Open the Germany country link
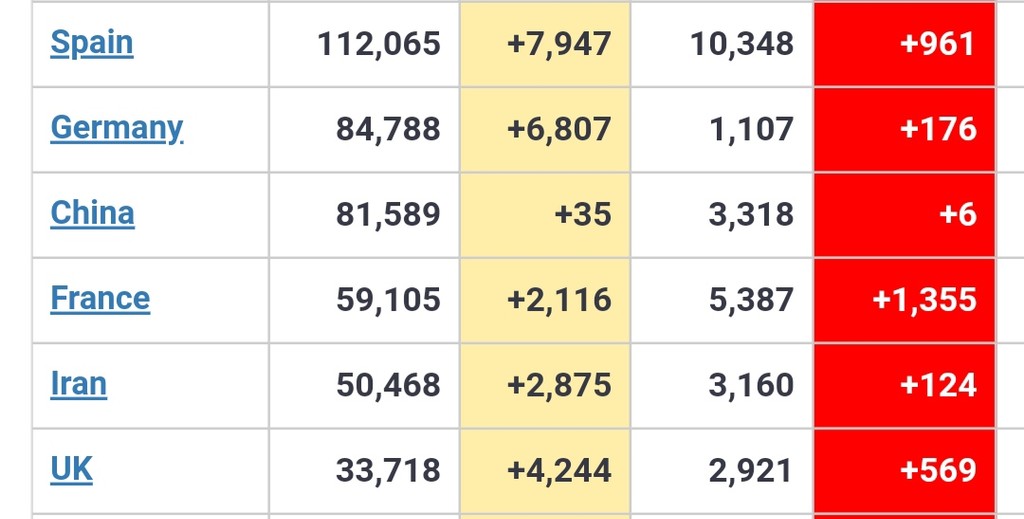Image resolution: width=1024 pixels, height=519 pixels. coord(116,128)
